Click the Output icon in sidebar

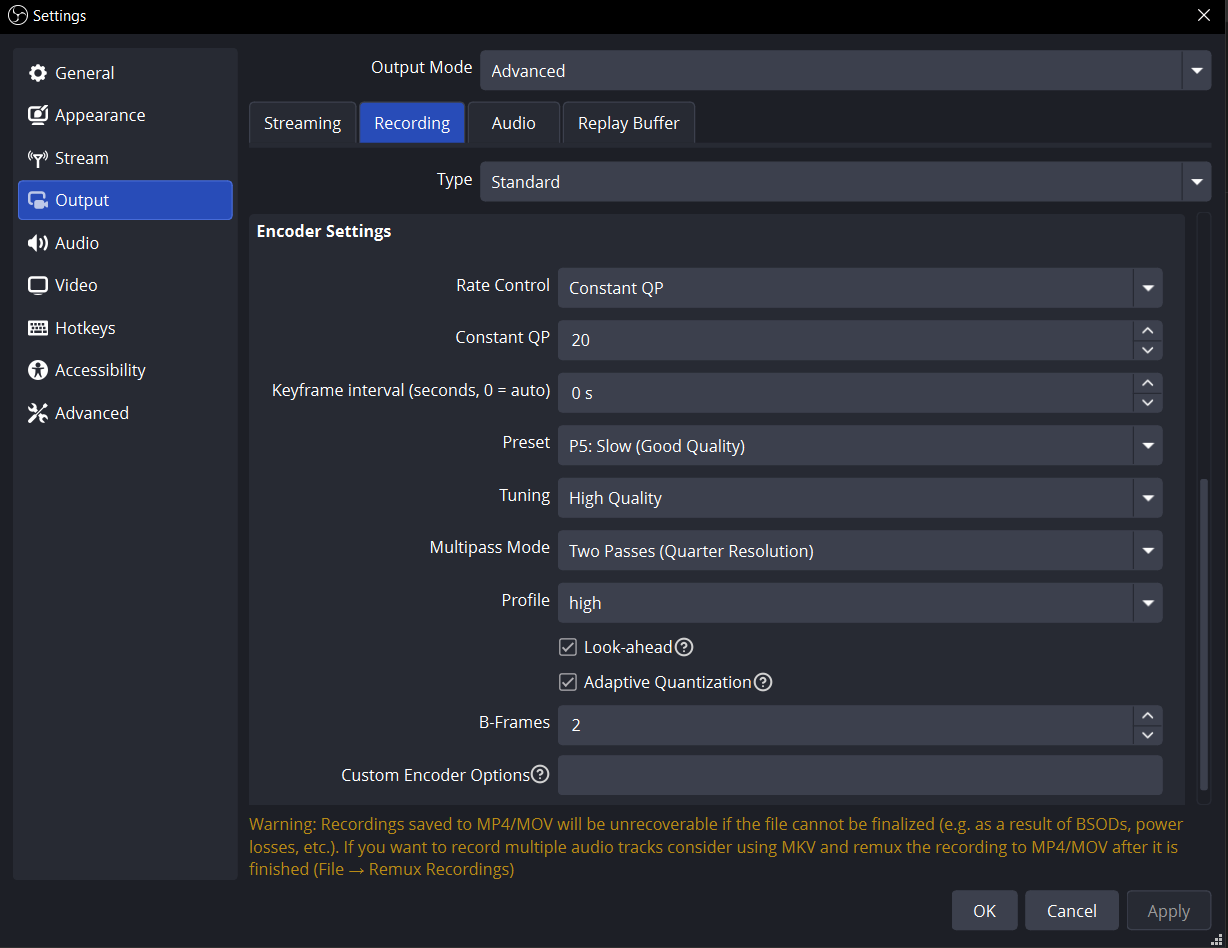click(38, 200)
